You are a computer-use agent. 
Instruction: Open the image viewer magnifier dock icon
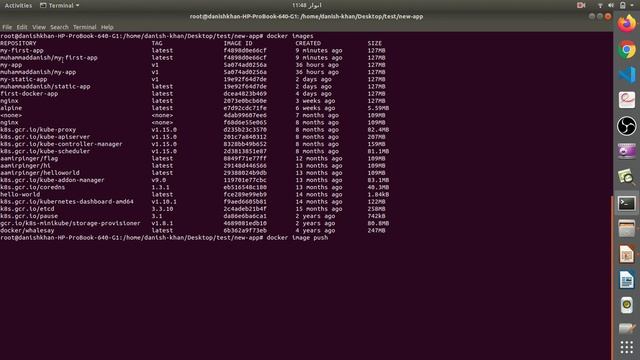(627, 177)
